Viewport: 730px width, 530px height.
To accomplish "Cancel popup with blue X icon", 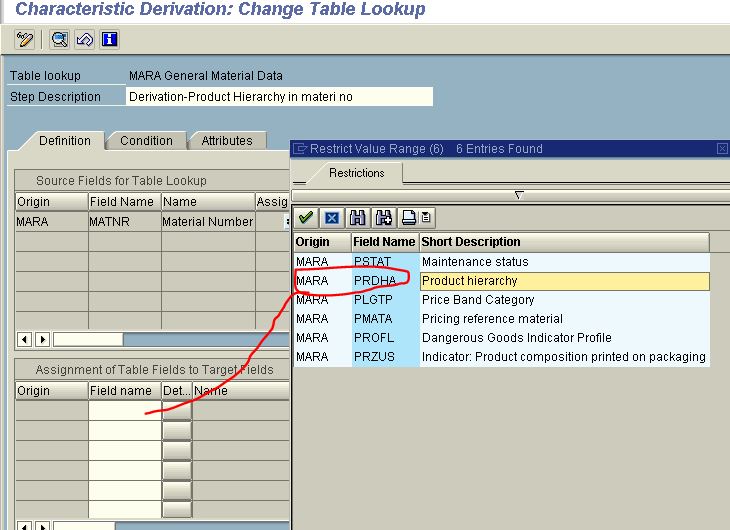I will (x=332, y=217).
